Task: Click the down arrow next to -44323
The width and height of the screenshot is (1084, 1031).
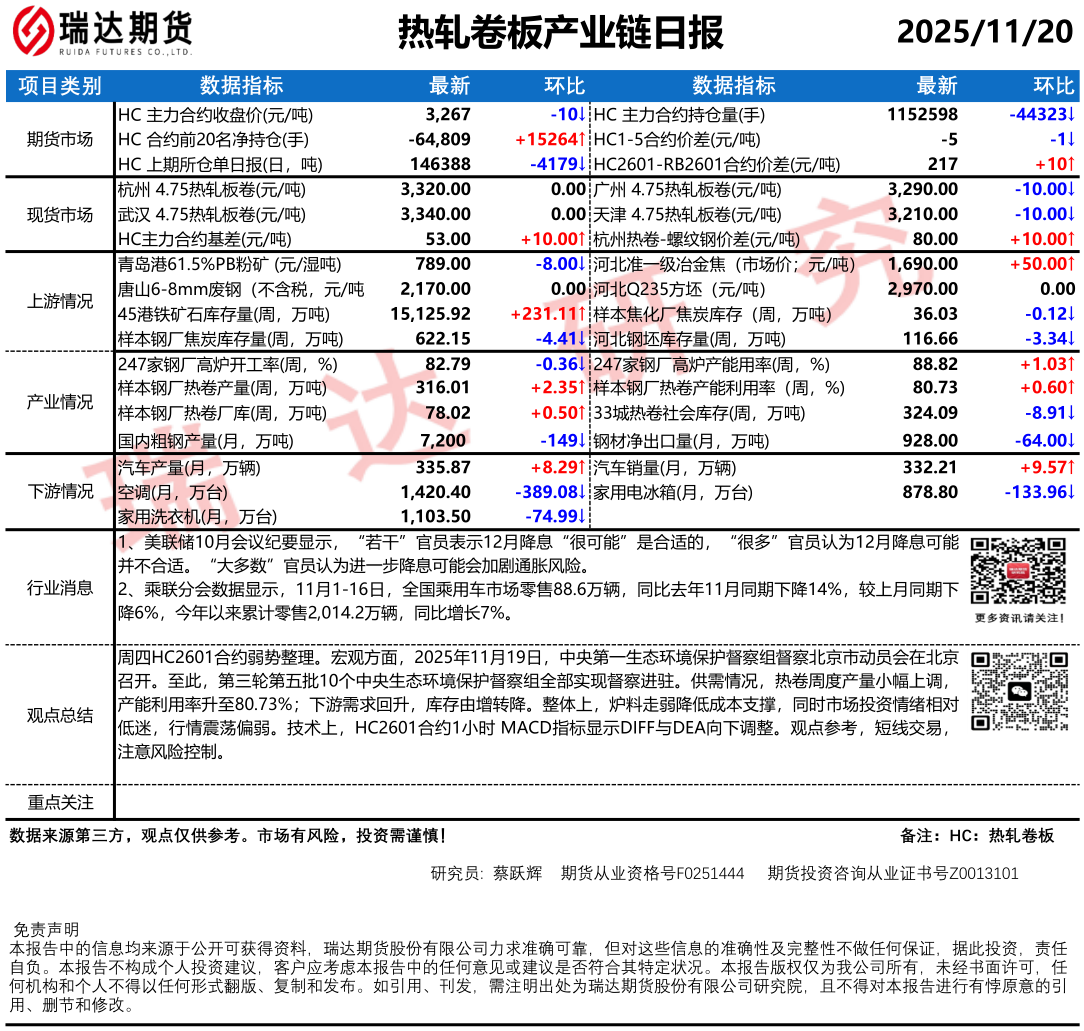Action: [1070, 115]
